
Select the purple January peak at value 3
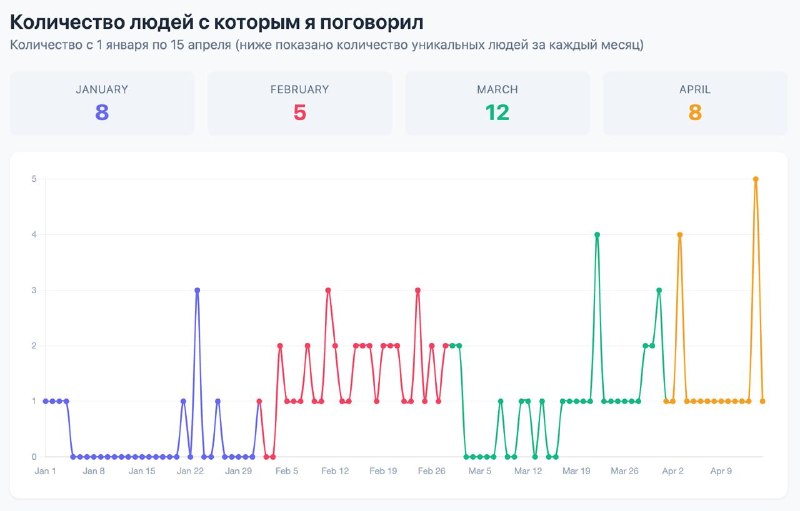(197, 290)
